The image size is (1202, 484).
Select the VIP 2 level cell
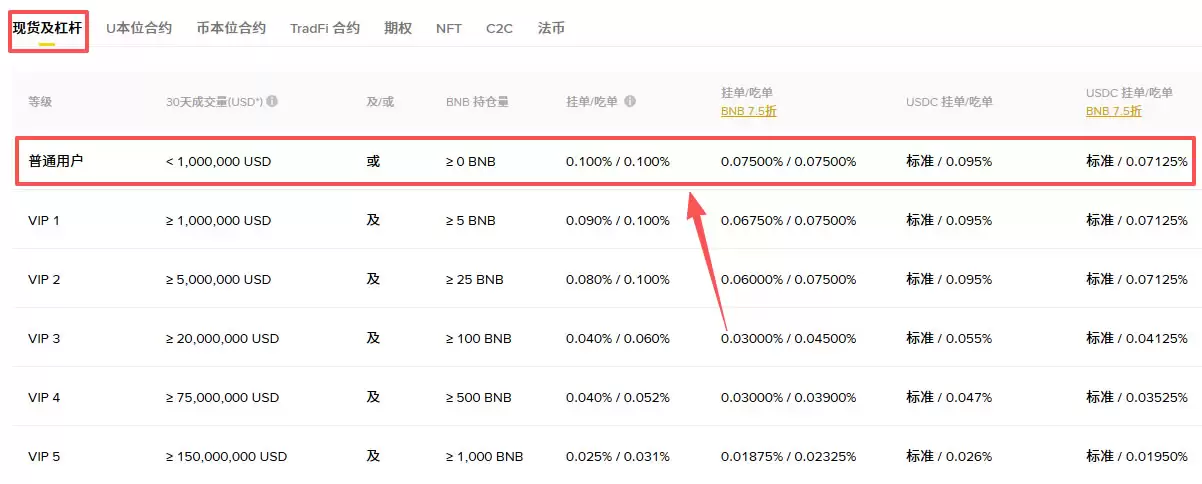(44, 279)
